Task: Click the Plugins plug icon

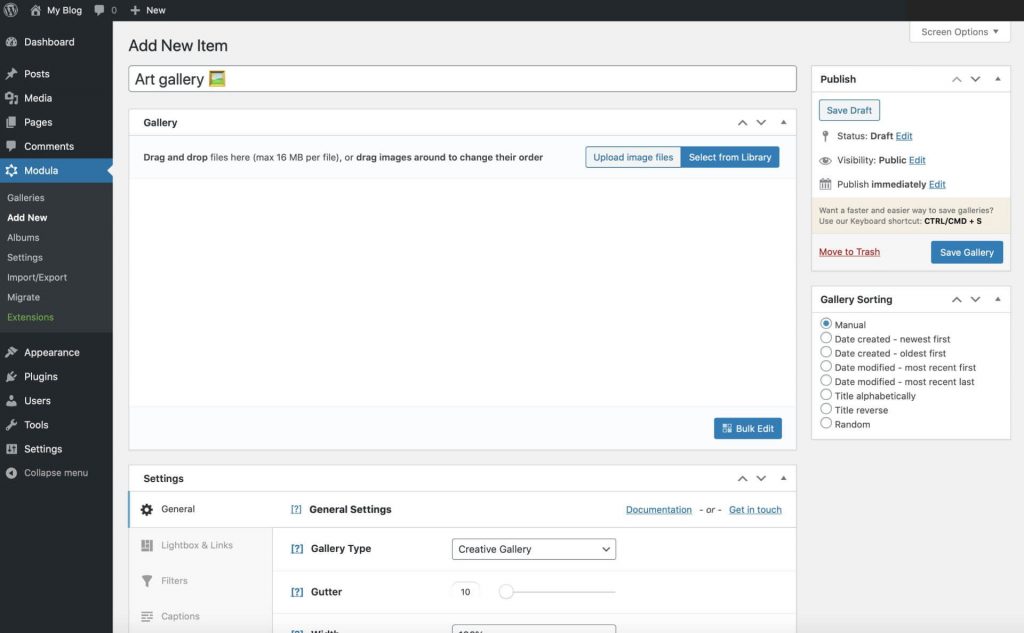Action: 11,376
